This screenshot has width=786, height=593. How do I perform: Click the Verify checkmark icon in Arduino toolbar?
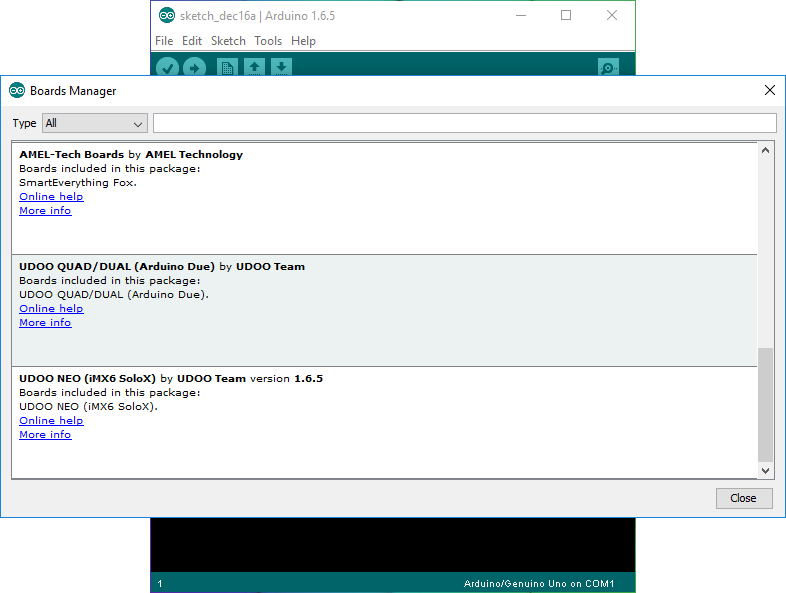pos(167,67)
